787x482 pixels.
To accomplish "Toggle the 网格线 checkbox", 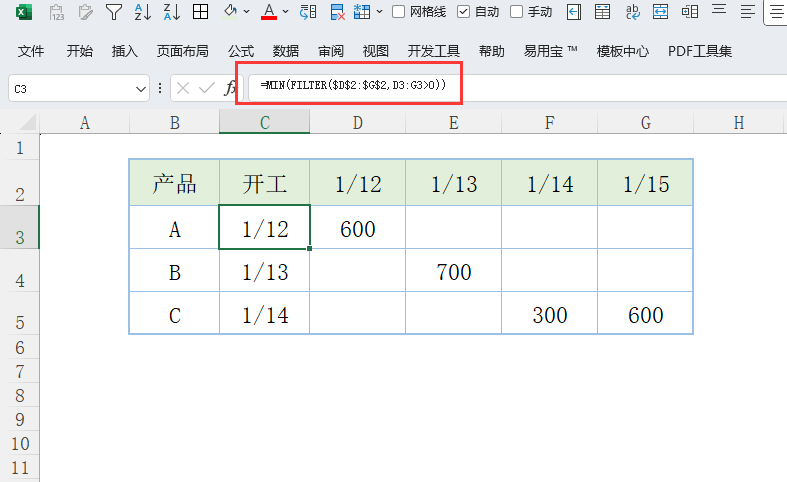I will (398, 12).
